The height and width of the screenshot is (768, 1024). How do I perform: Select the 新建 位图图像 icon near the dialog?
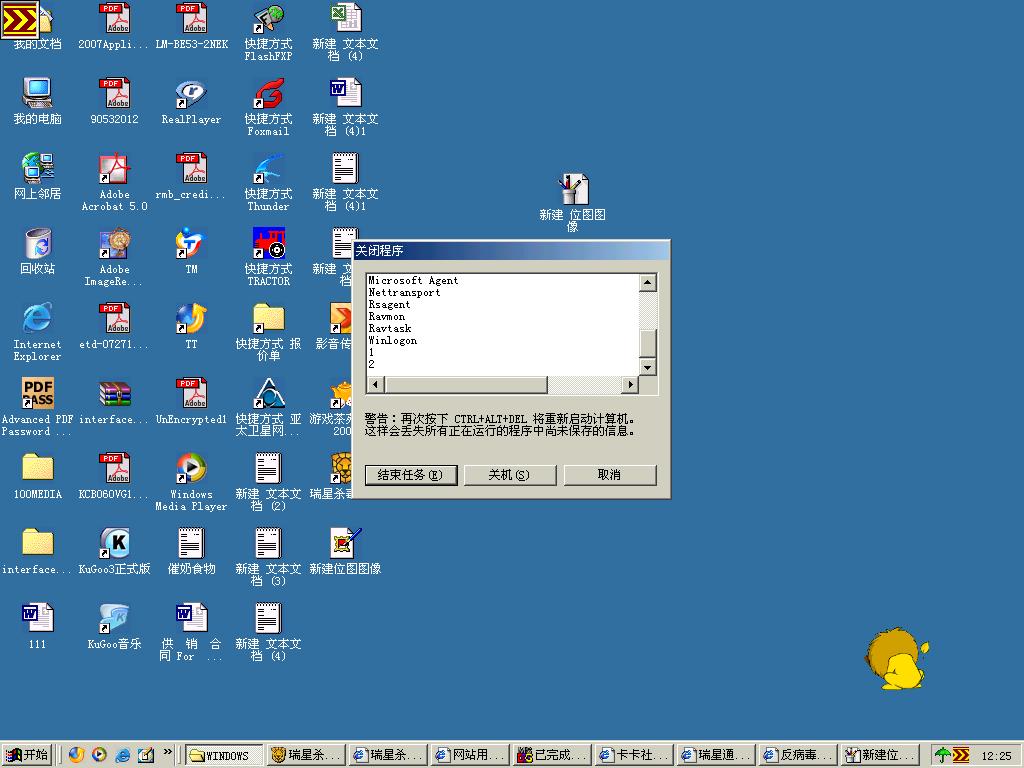(573, 202)
